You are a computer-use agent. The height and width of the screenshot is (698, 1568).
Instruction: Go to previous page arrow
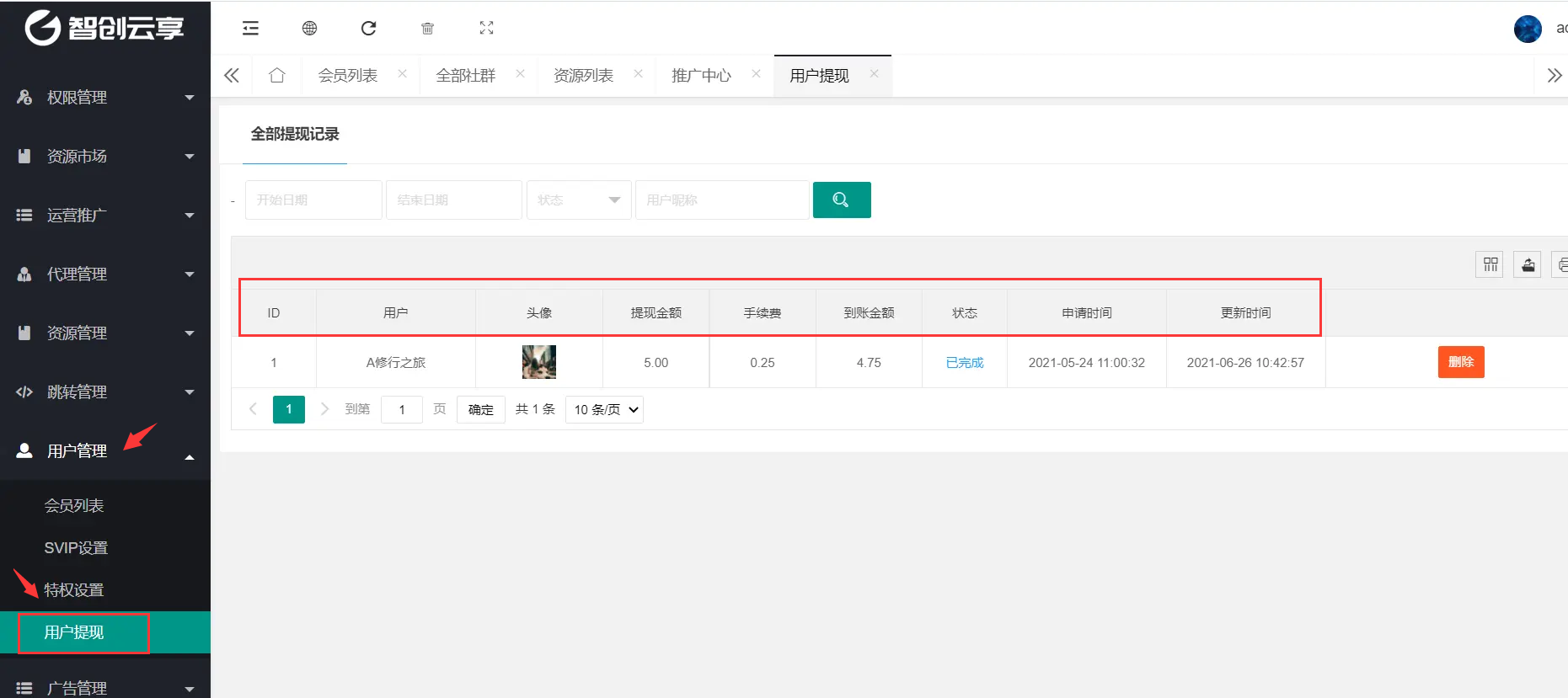tap(253, 409)
